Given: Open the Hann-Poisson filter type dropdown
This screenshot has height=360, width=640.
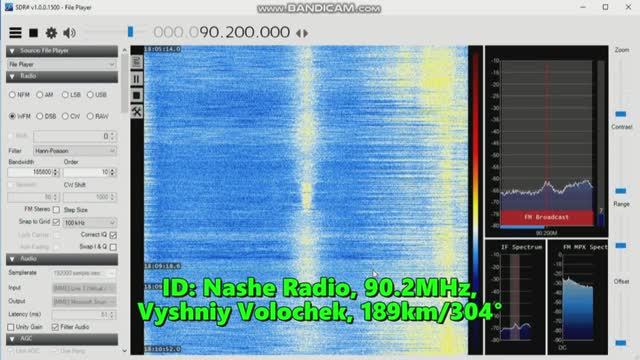Looking at the screenshot, I should (75, 151).
